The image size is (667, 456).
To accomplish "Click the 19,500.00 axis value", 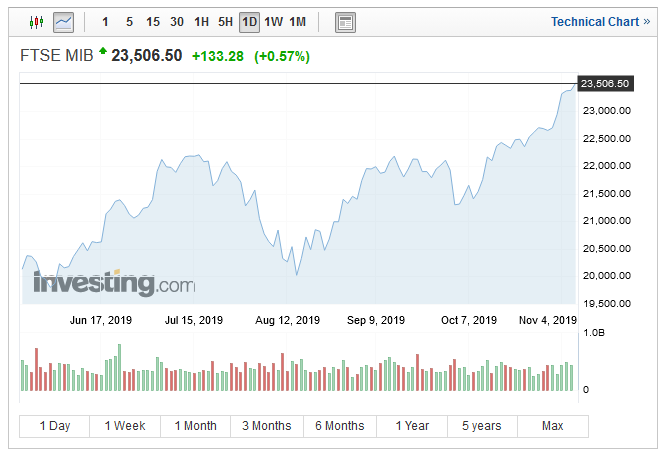I will pos(607,304).
